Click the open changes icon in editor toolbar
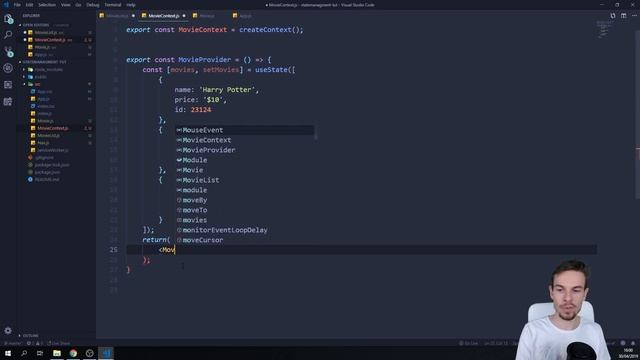The height and width of the screenshot is (360, 640). [613, 16]
